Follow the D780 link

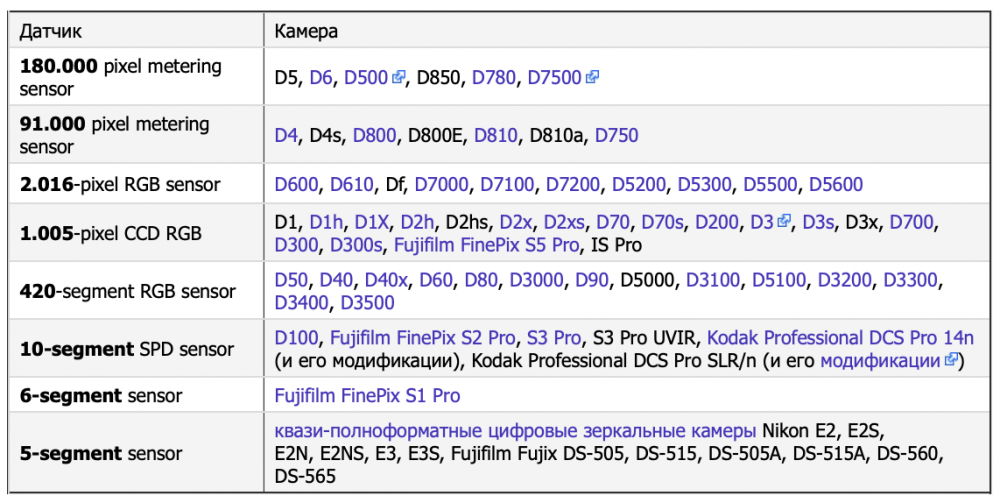pyautogui.click(x=494, y=78)
